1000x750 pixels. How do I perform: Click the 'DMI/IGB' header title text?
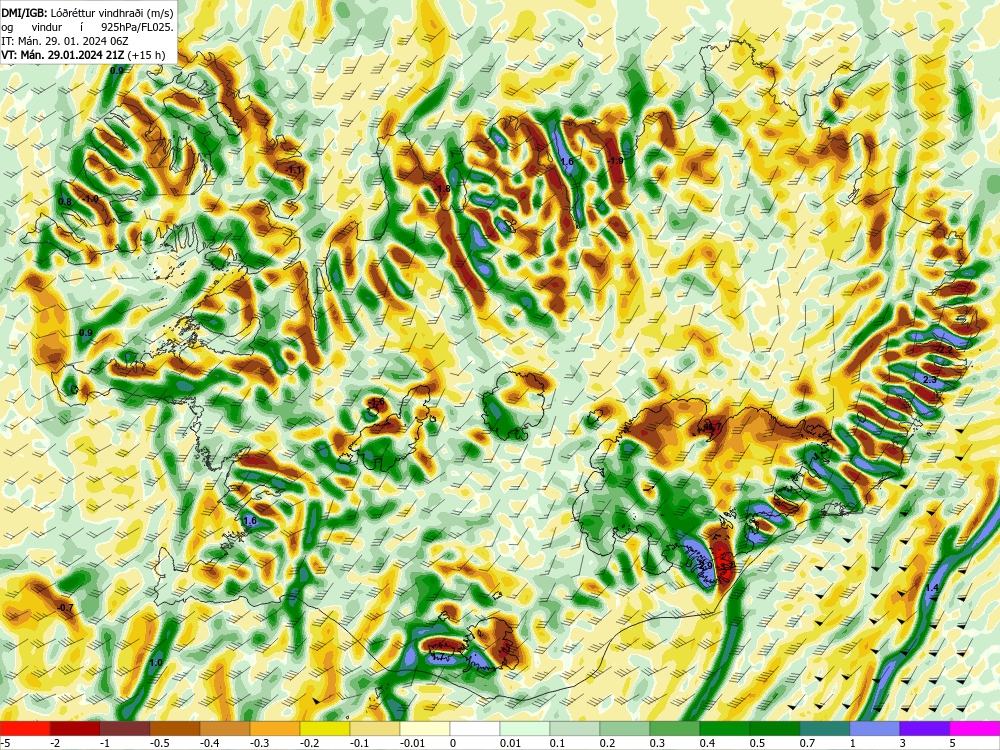click(x=24, y=11)
